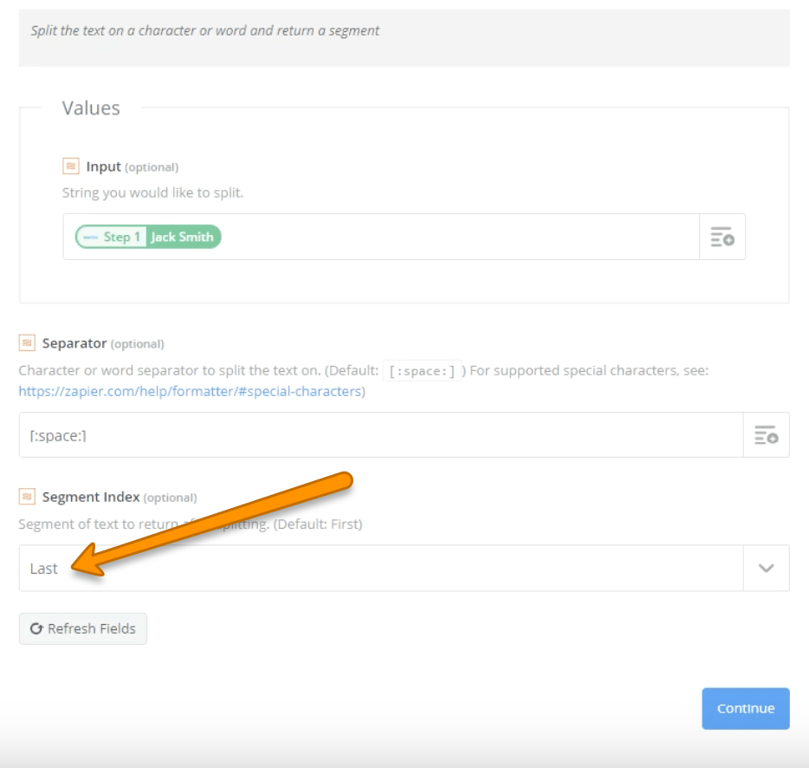Click the Separator field label
Viewport: 809px width, 768px height.
coord(74,343)
